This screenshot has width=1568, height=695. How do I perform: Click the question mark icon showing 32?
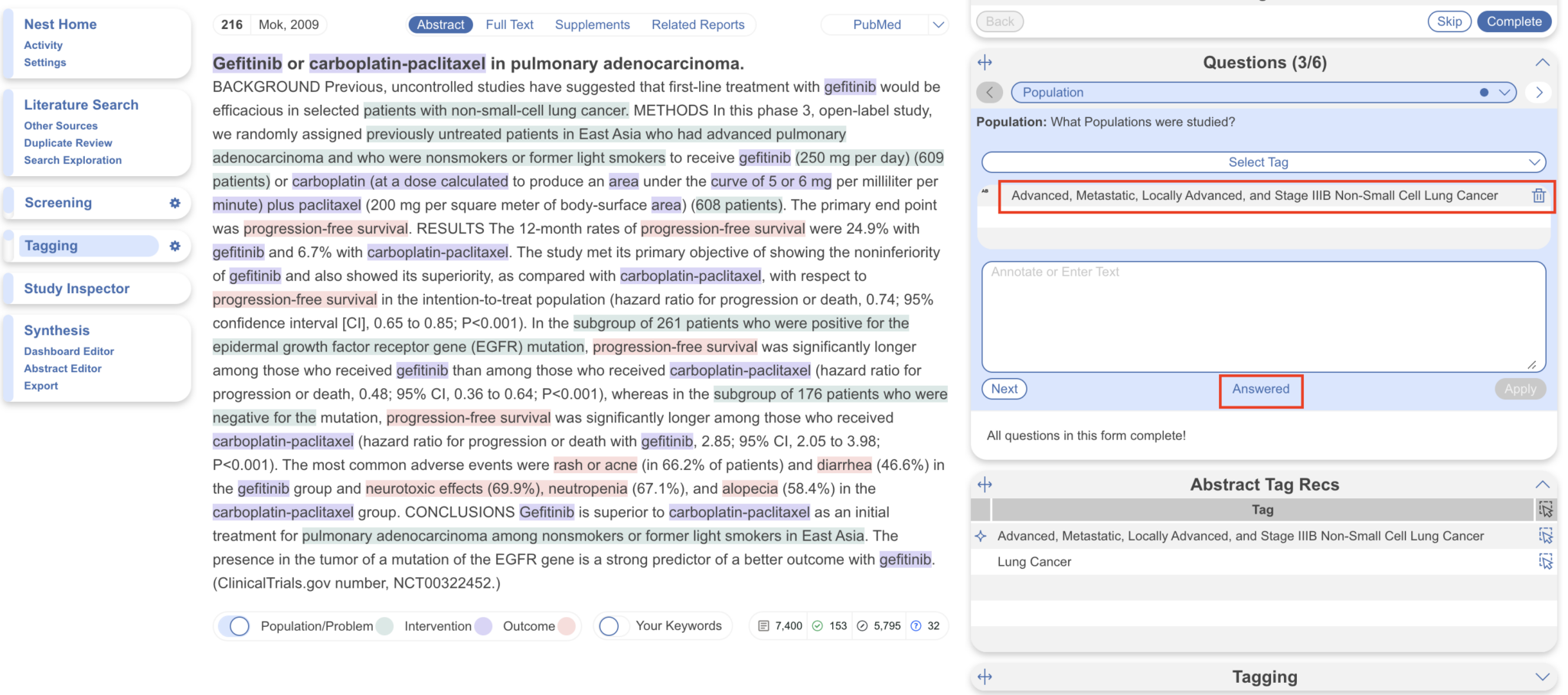tap(916, 625)
